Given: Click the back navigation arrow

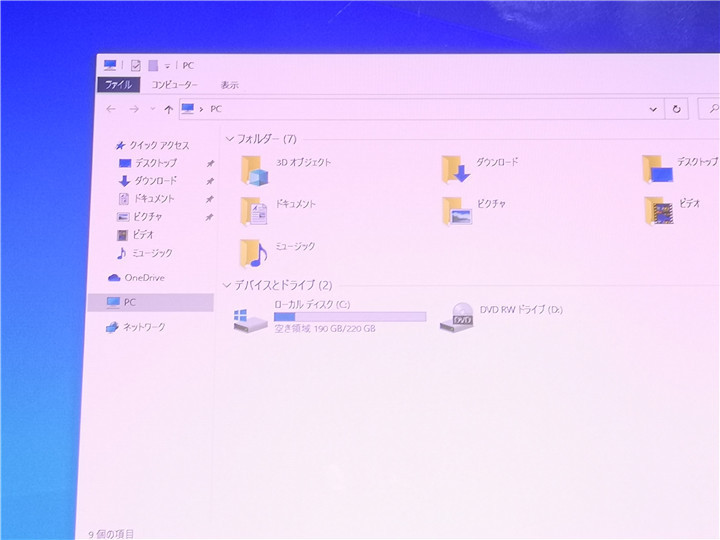Looking at the screenshot, I should tap(111, 109).
